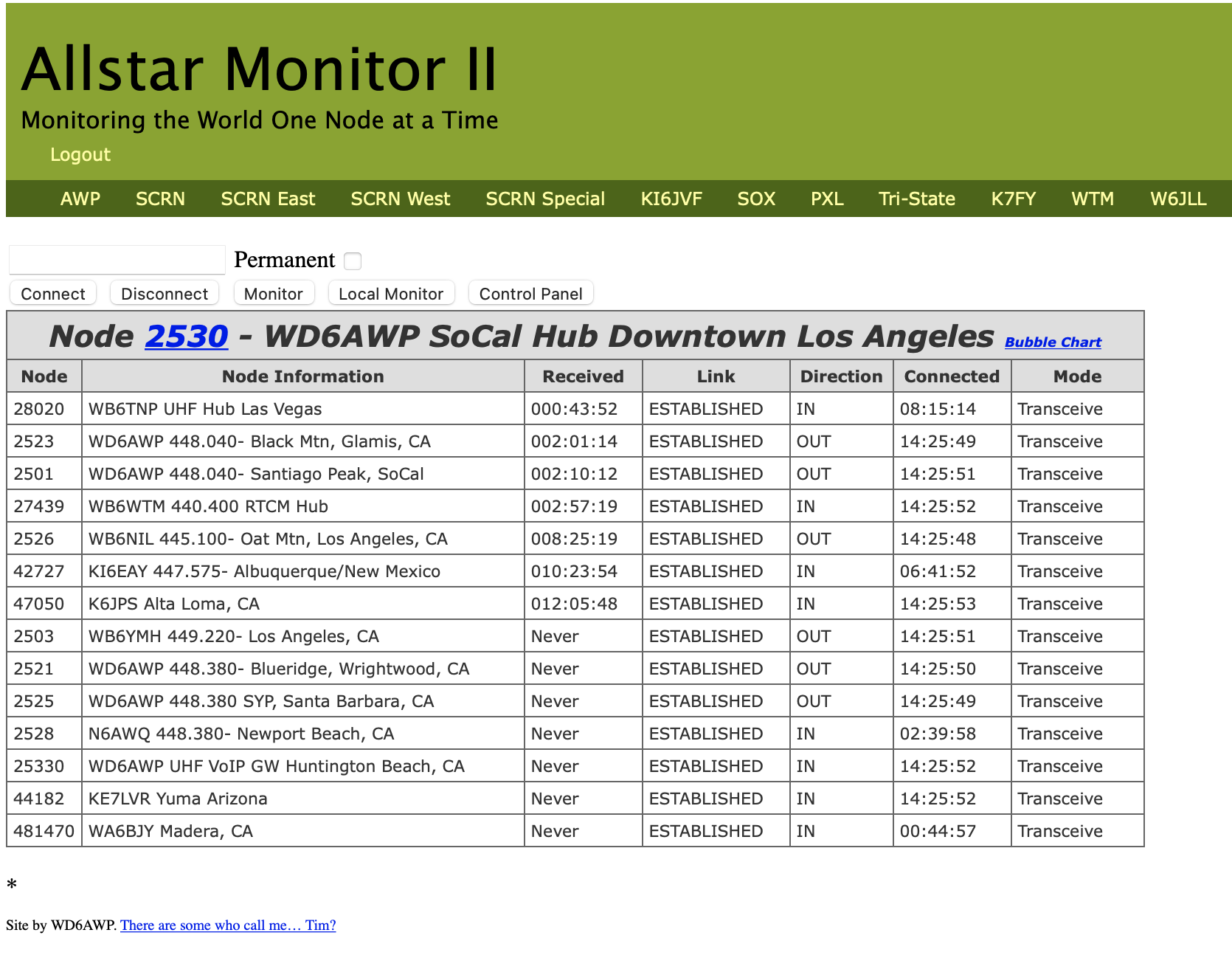Log out via the Logout link

[80, 155]
